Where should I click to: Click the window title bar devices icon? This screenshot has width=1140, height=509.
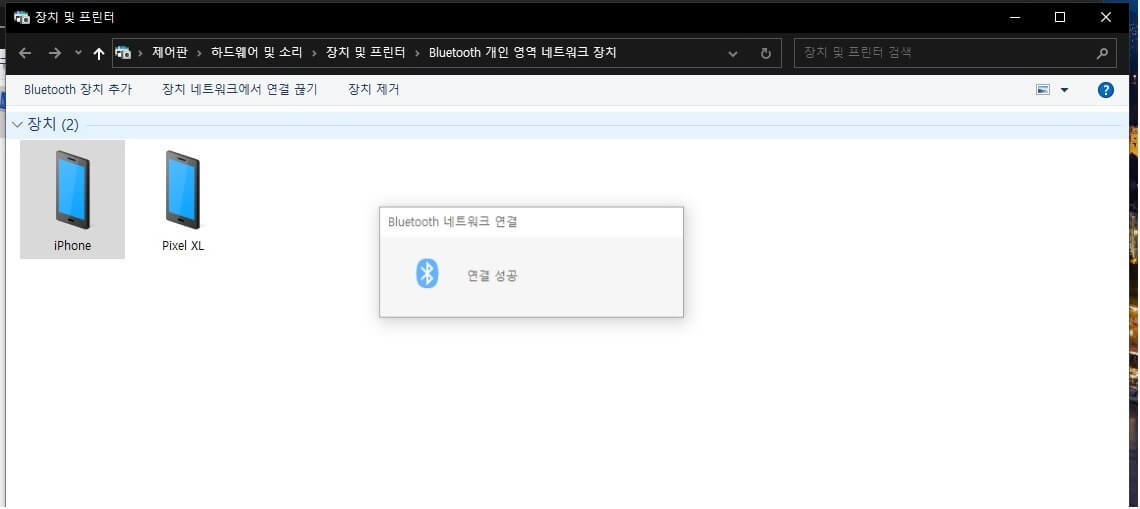tap(22, 17)
